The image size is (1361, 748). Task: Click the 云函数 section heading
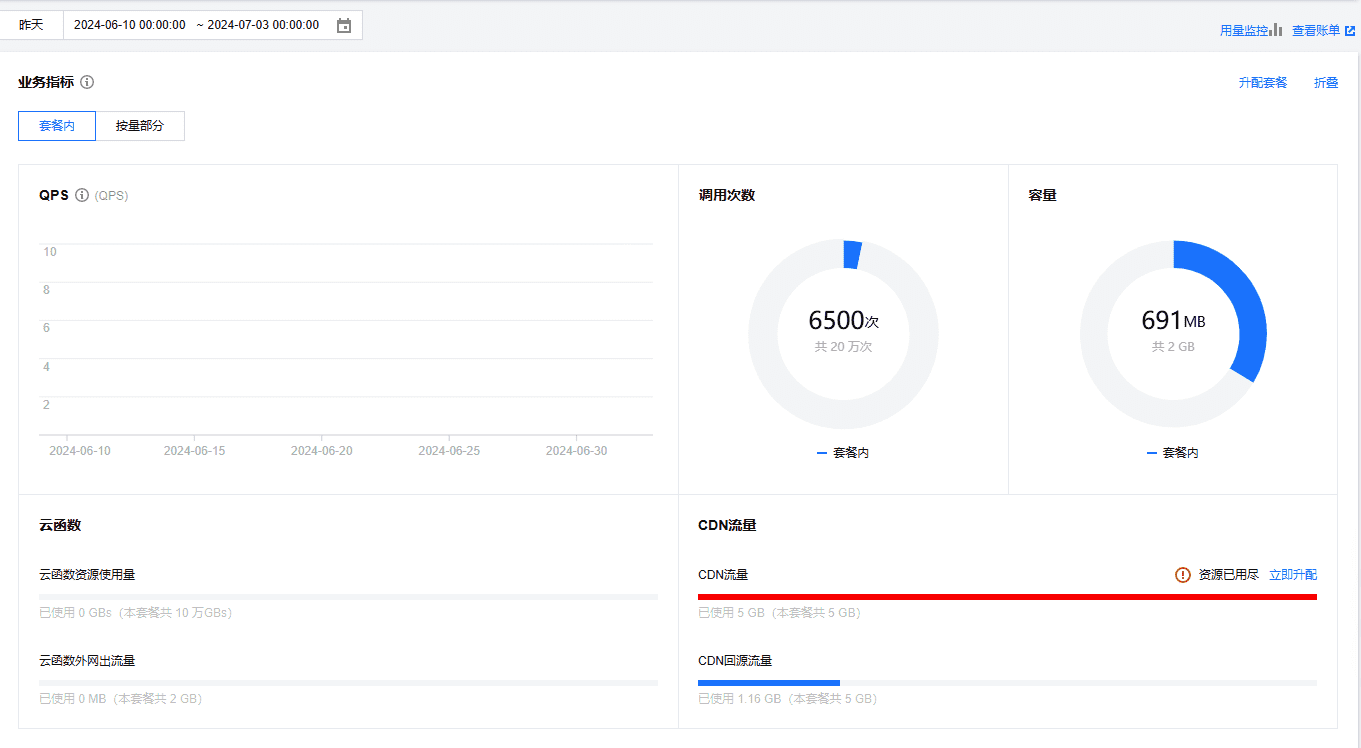(x=60, y=525)
